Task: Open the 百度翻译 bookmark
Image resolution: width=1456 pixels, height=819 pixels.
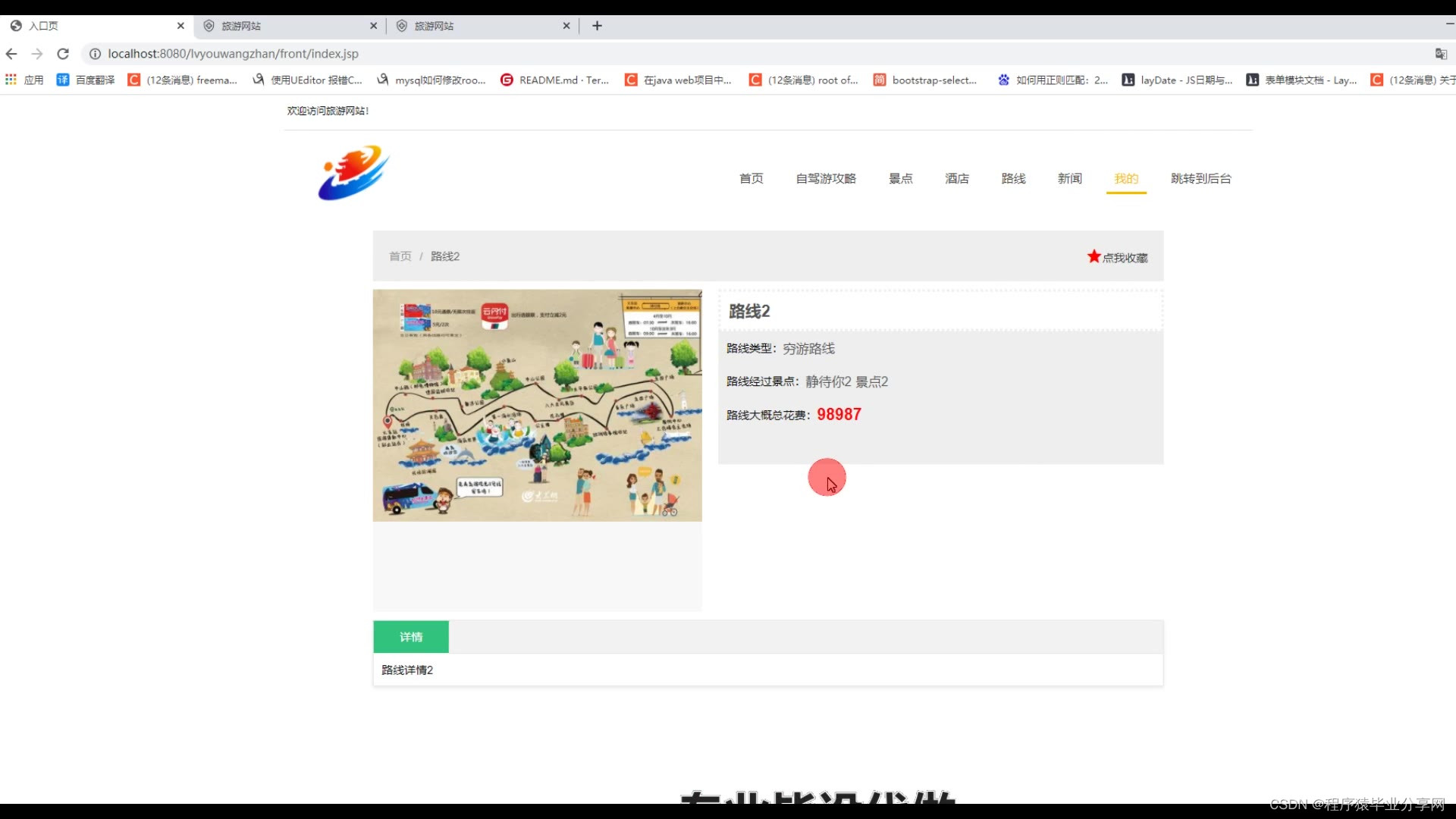Action: click(86, 80)
